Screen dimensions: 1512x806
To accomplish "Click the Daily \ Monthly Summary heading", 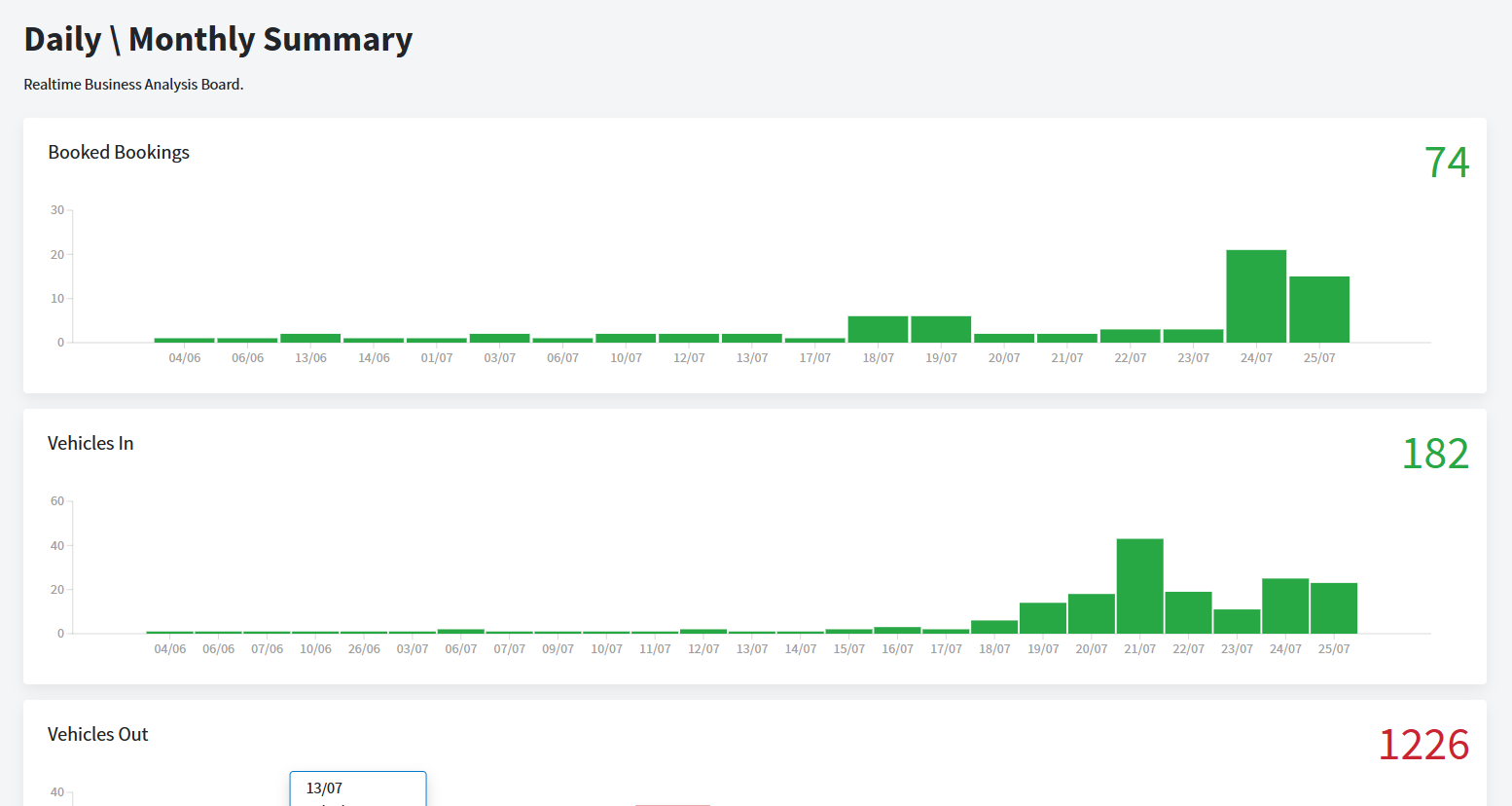I will pyautogui.click(x=218, y=39).
